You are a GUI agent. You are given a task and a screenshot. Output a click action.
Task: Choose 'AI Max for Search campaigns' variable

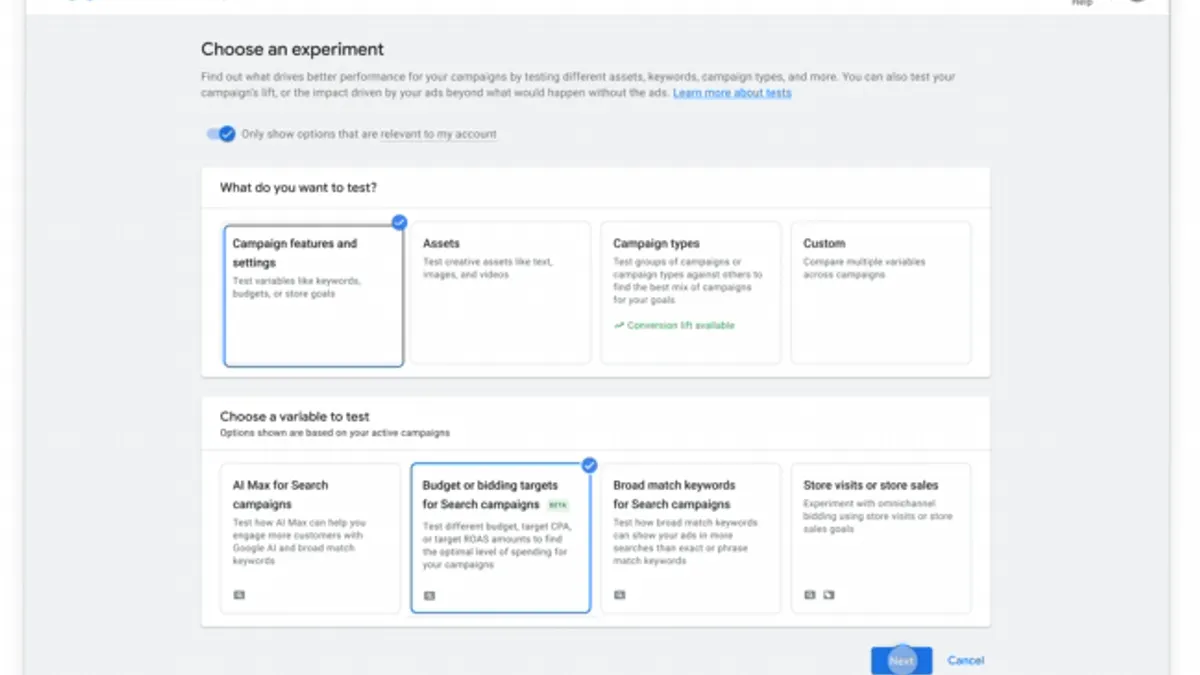coord(310,538)
